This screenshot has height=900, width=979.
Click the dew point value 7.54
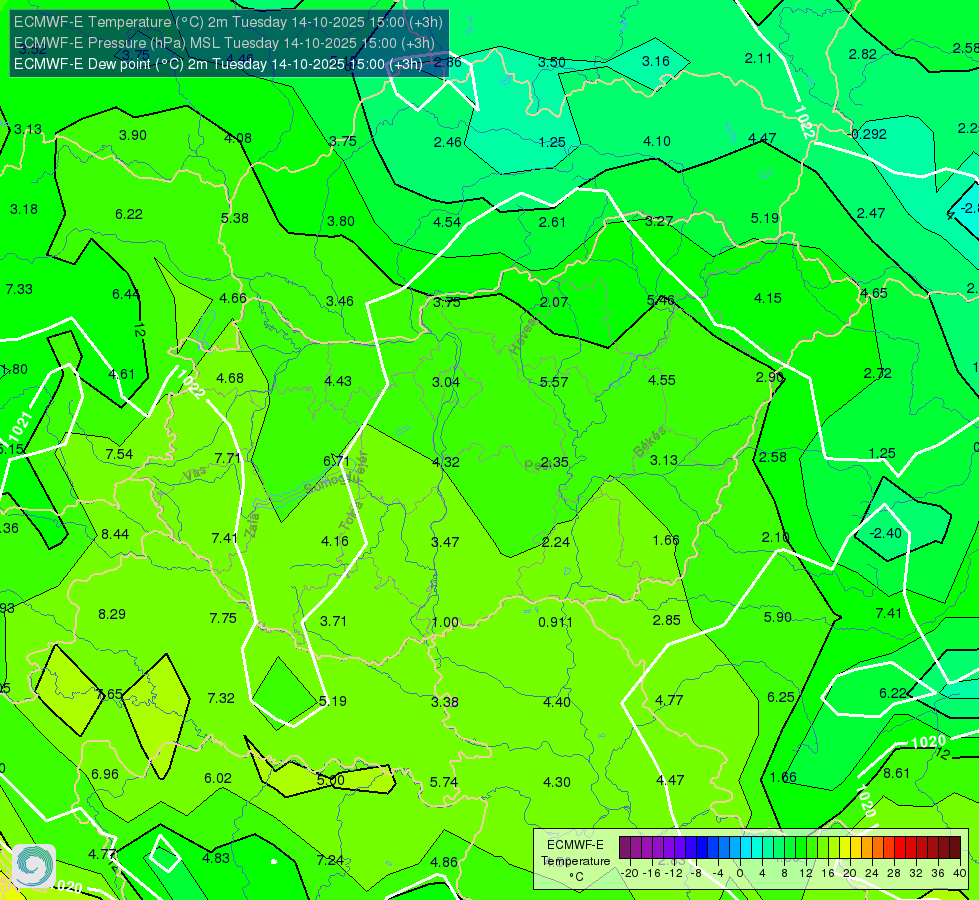[119, 454]
